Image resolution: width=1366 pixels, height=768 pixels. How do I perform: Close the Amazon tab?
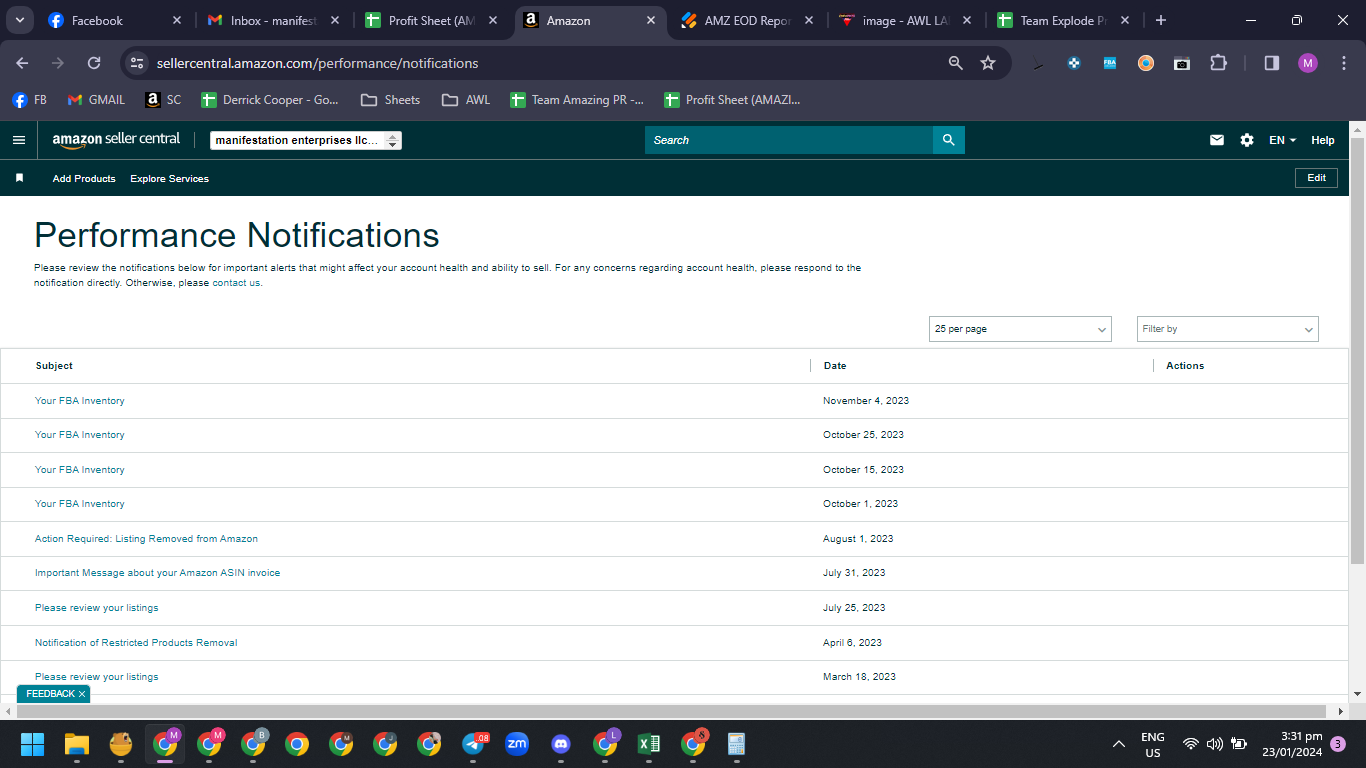[x=651, y=20]
